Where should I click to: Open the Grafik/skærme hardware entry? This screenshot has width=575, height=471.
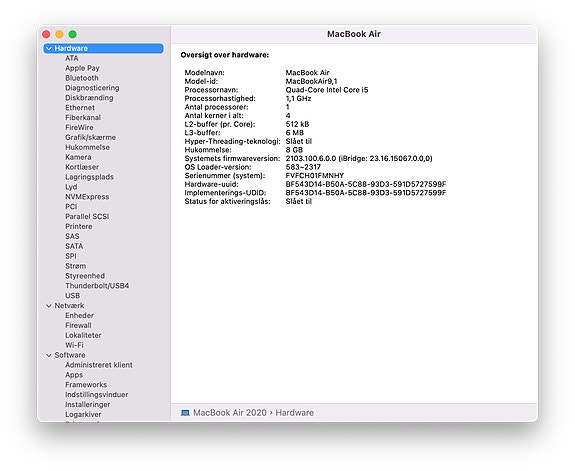coord(91,137)
